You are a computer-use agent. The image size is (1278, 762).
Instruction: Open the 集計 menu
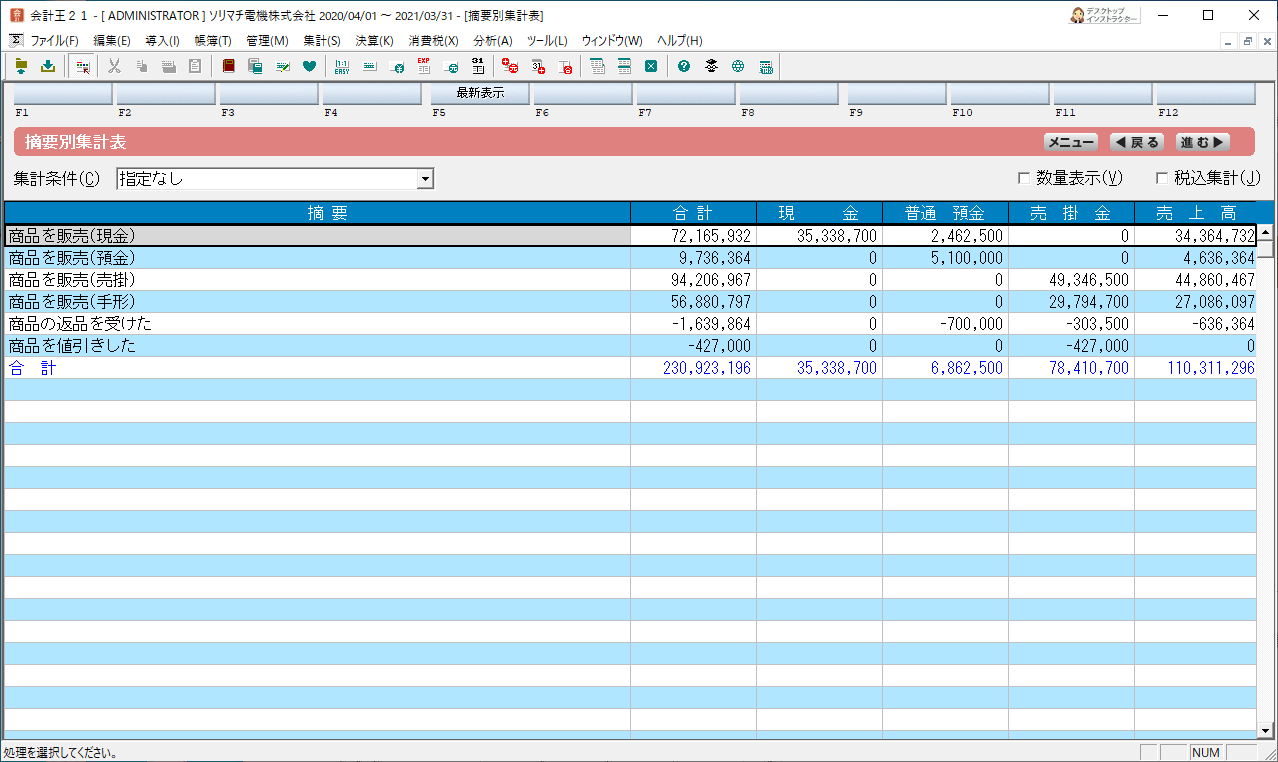321,41
